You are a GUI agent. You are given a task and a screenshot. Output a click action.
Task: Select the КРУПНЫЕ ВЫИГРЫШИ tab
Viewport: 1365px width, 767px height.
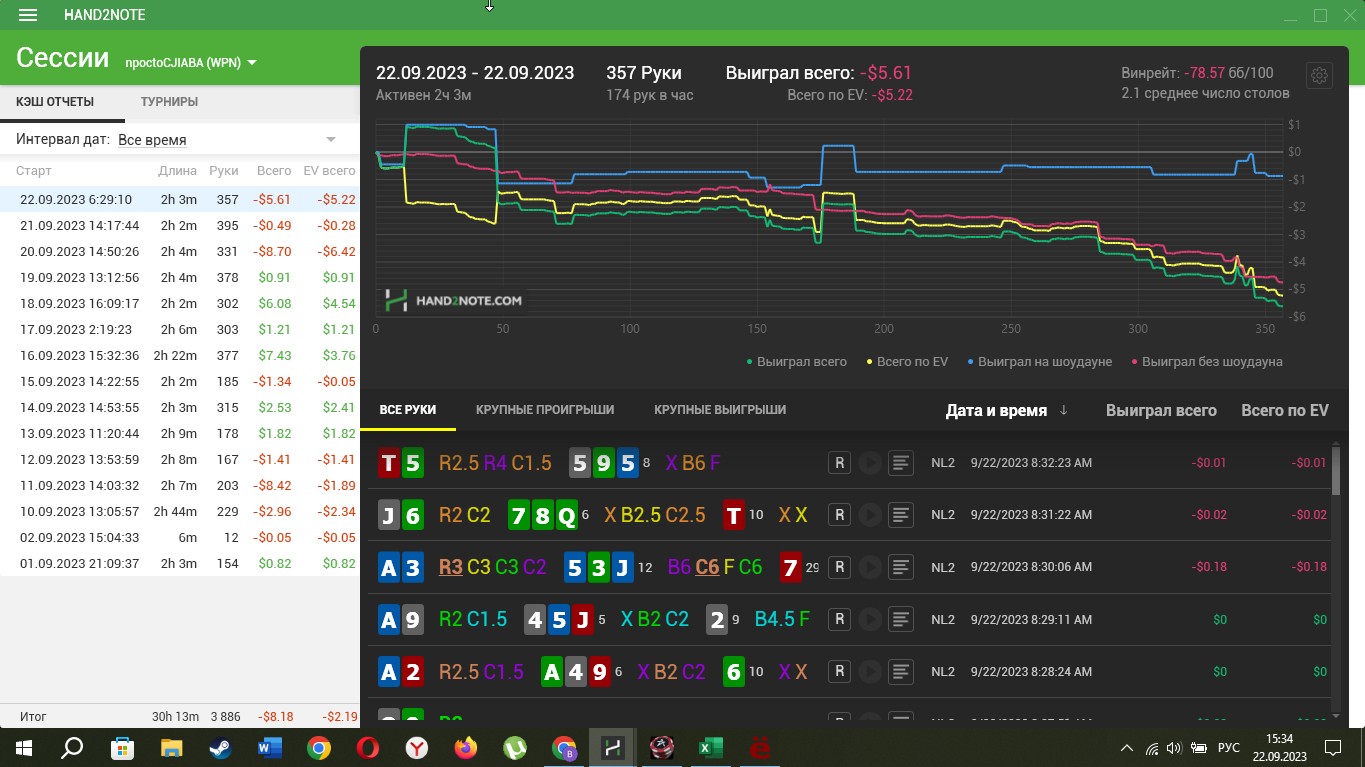click(x=720, y=410)
